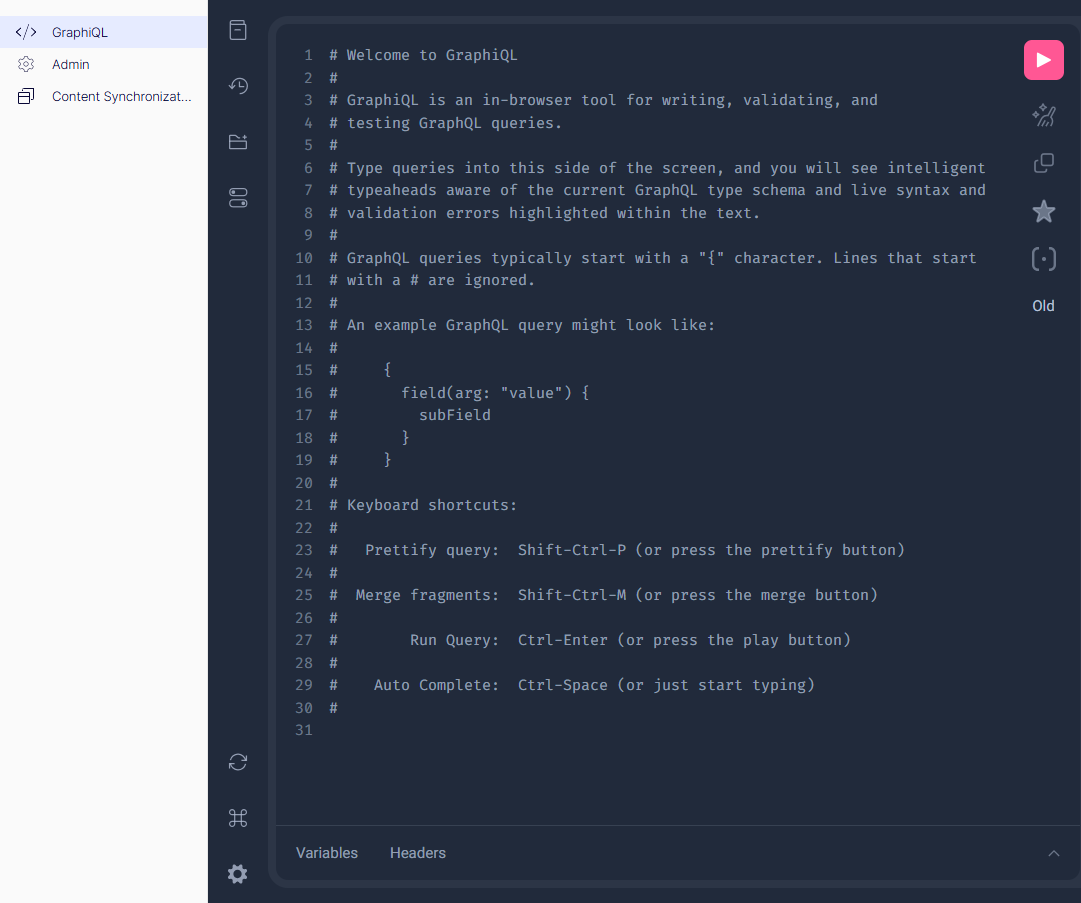
Task: Click the 'subField' text on line 17
Action: [x=455, y=415]
